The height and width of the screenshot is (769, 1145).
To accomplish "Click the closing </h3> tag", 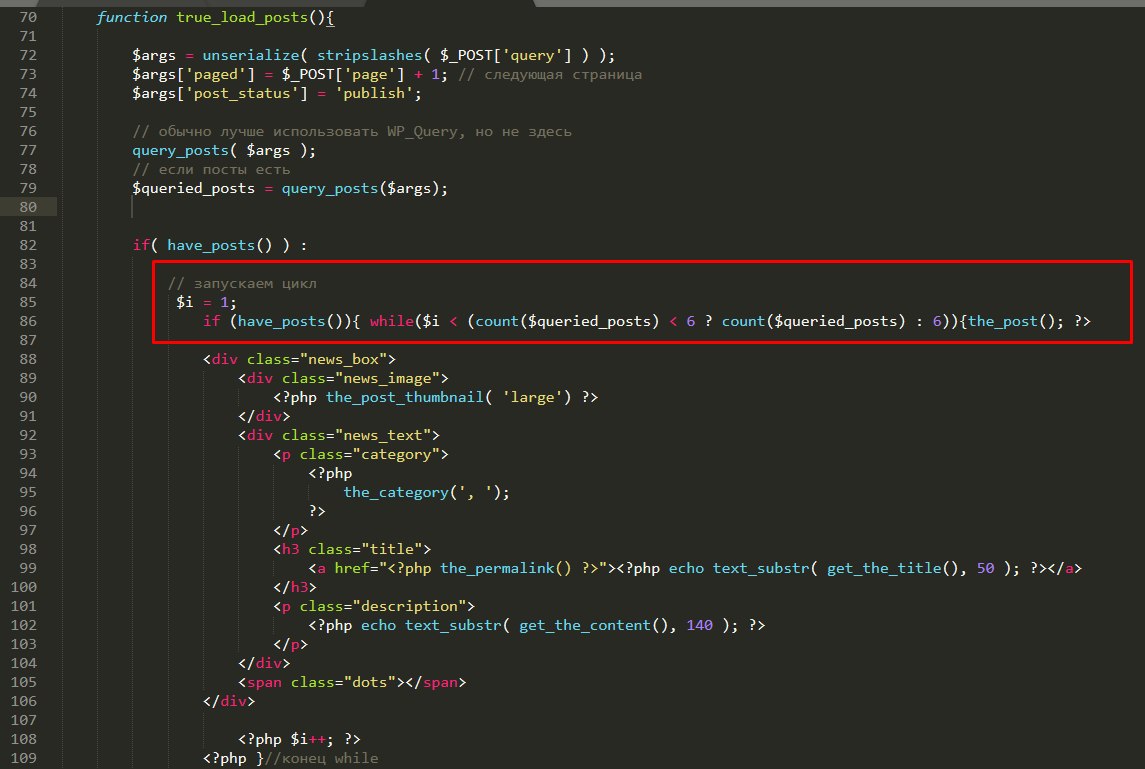I will 295,587.
